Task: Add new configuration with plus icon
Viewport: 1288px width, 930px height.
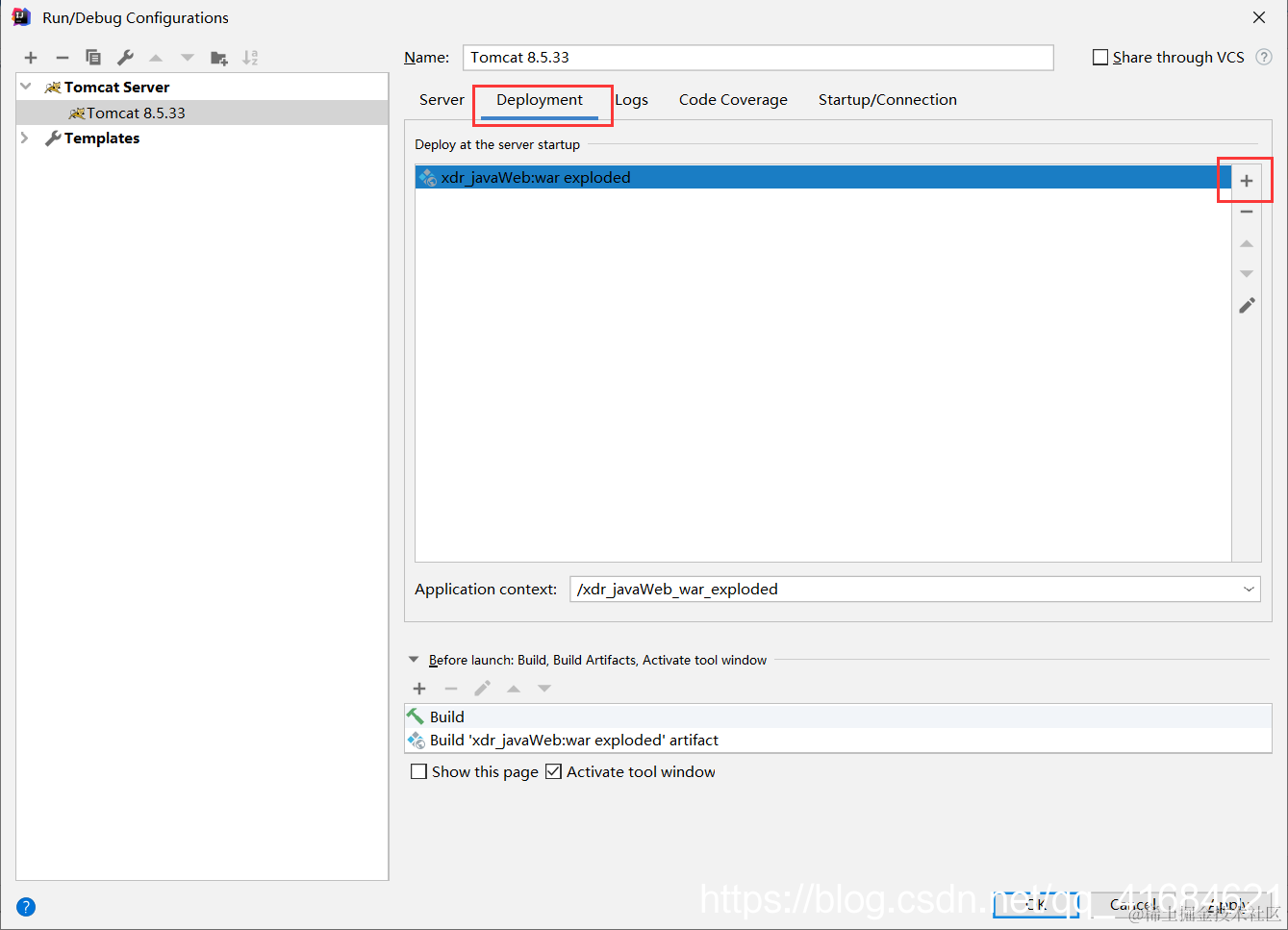Action: pos(31,58)
